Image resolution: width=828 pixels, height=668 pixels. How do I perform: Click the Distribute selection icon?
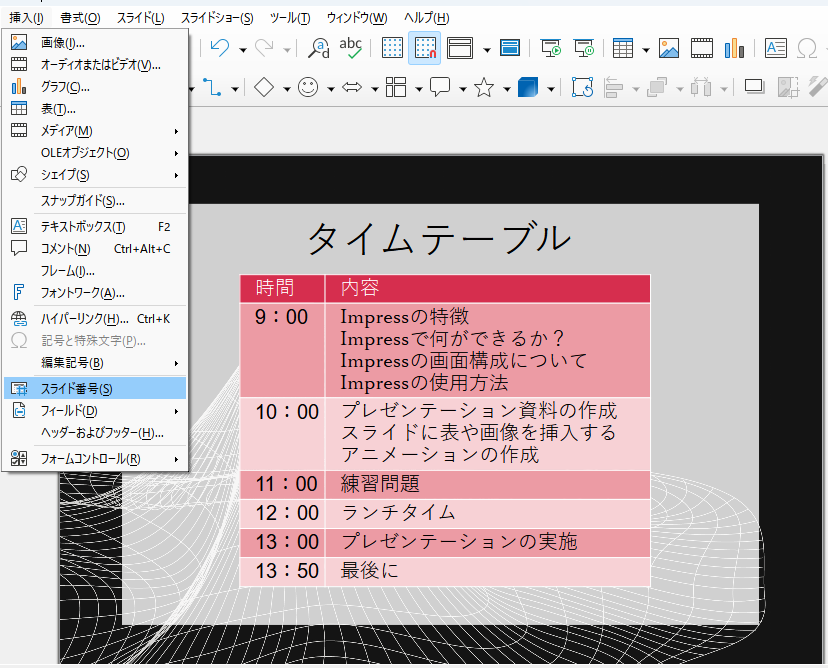point(701,87)
